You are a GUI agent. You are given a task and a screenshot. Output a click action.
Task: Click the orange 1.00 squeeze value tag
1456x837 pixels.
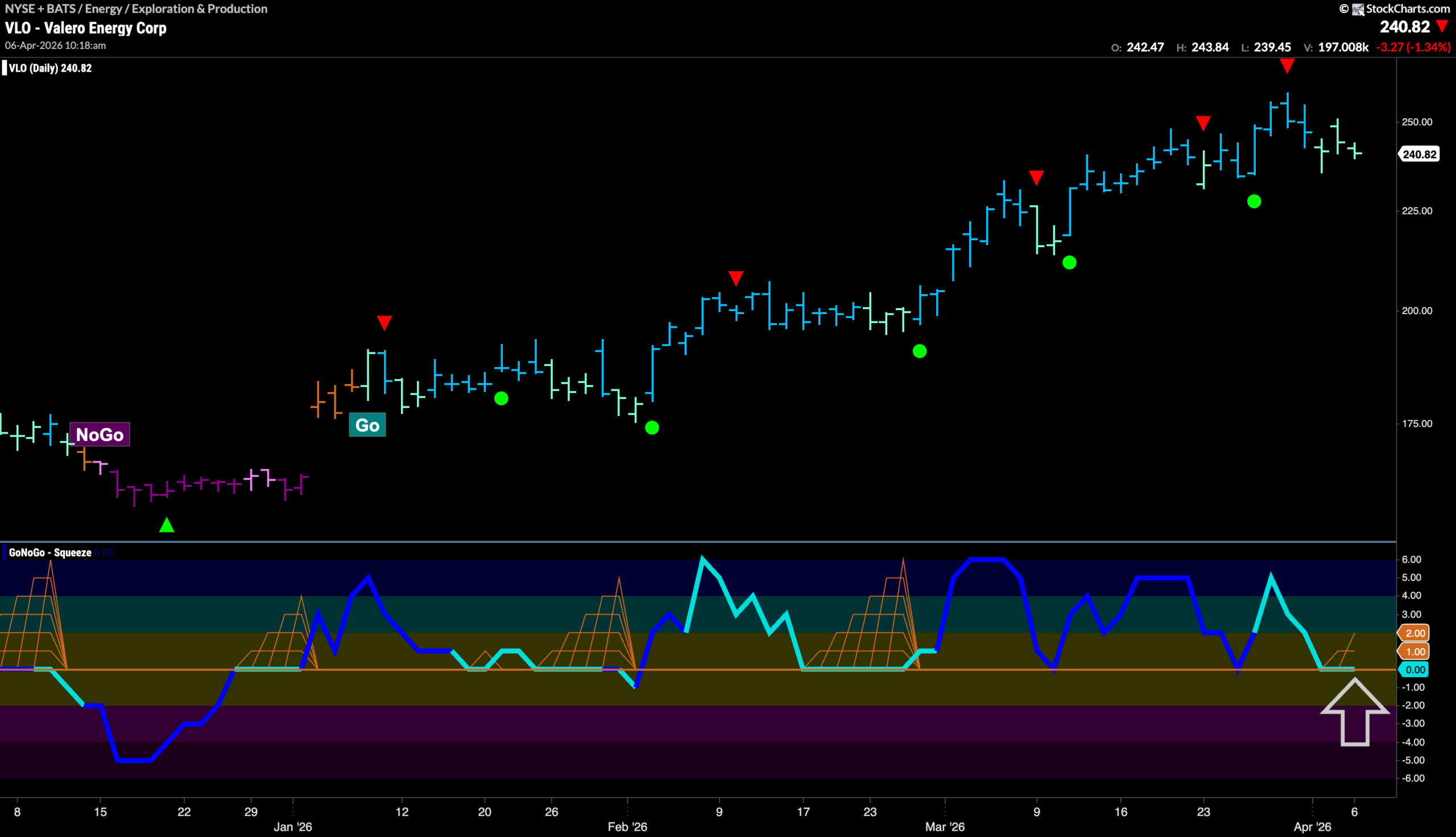click(x=1414, y=652)
